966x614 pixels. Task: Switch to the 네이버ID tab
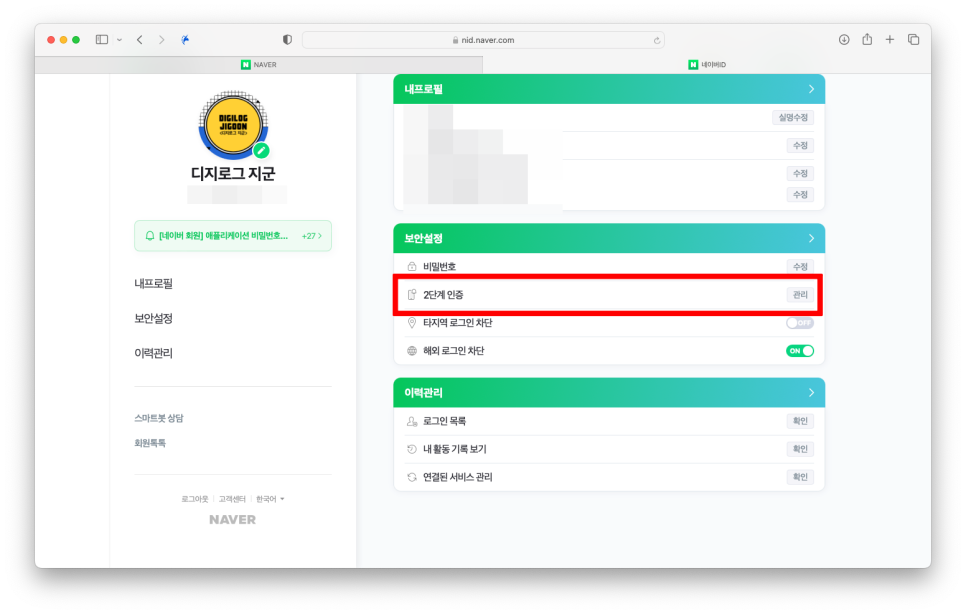pos(707,65)
